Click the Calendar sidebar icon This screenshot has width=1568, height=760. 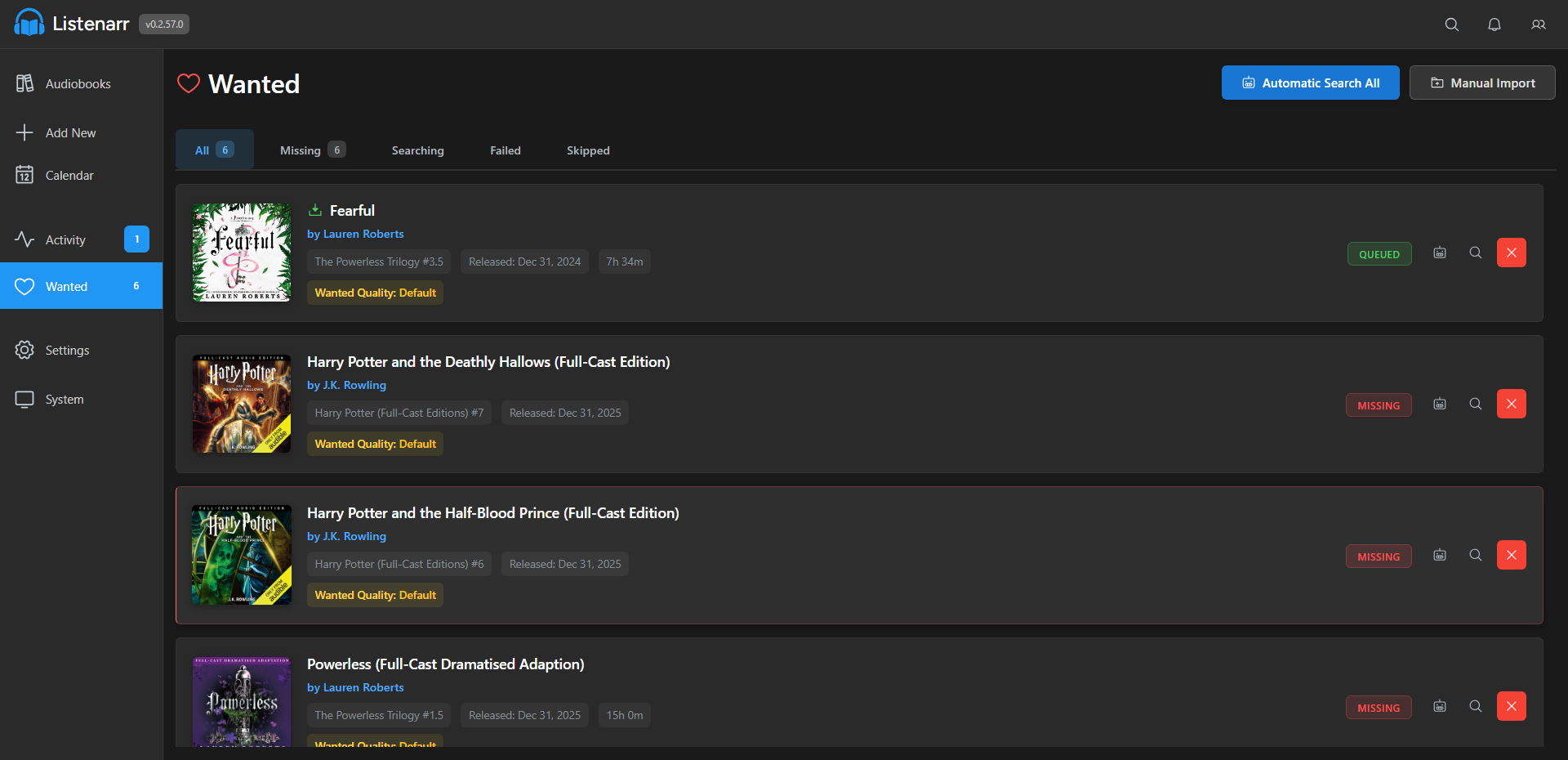24,175
